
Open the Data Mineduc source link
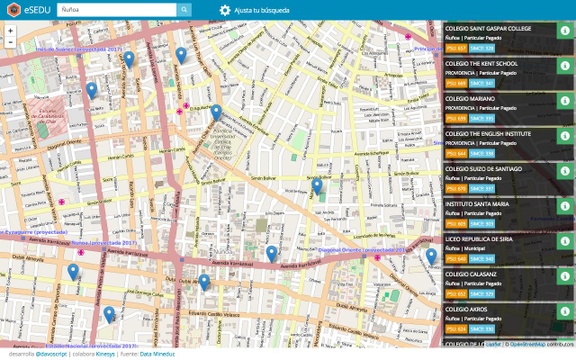click(157, 354)
